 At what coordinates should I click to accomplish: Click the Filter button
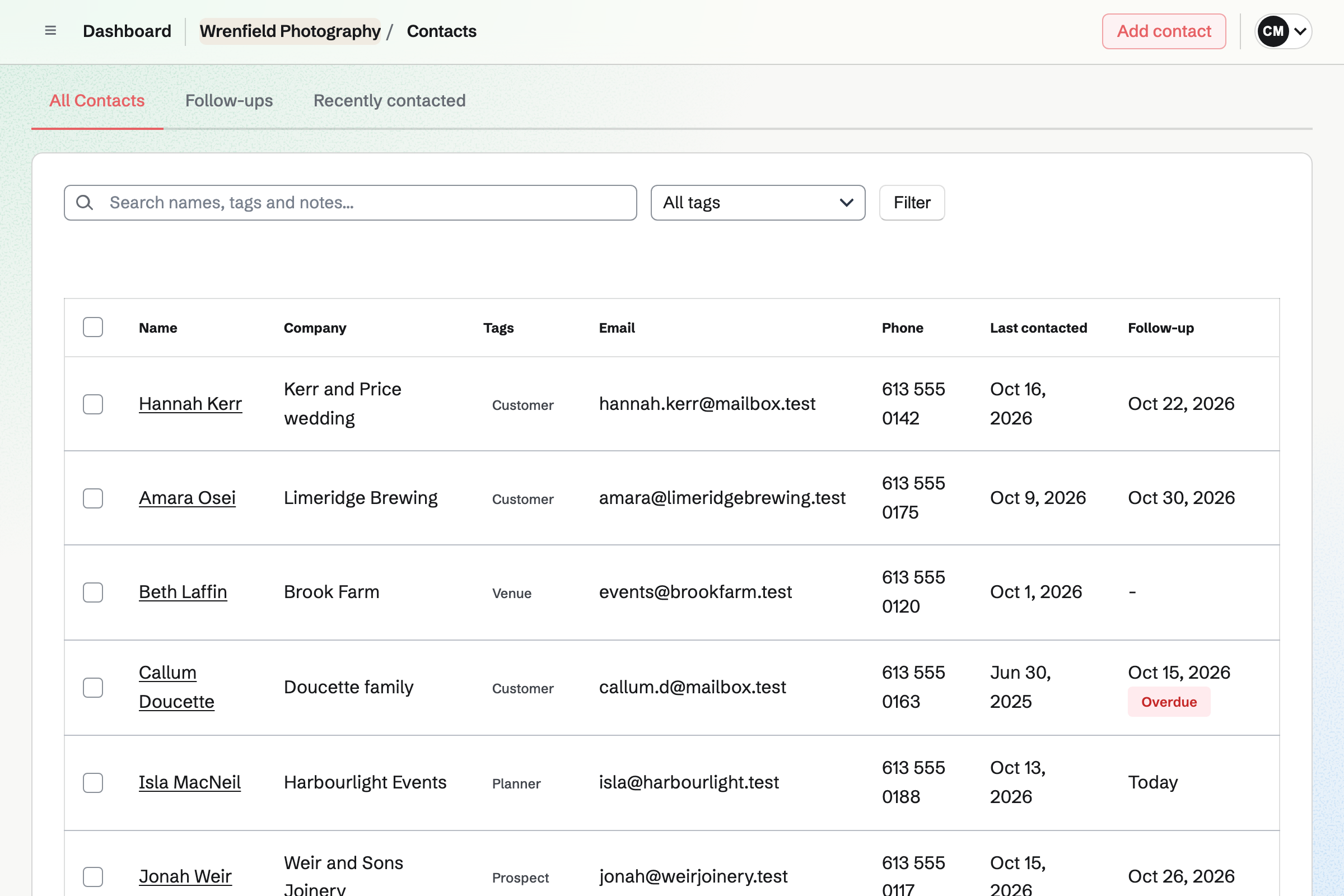(x=912, y=202)
